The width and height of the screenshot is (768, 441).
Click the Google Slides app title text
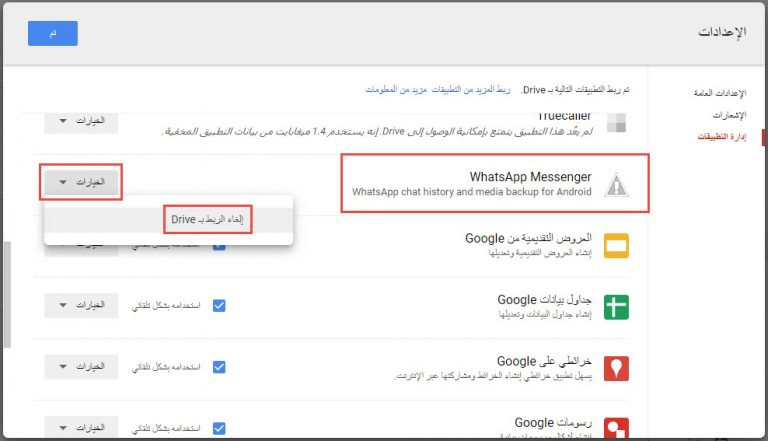(x=528, y=239)
